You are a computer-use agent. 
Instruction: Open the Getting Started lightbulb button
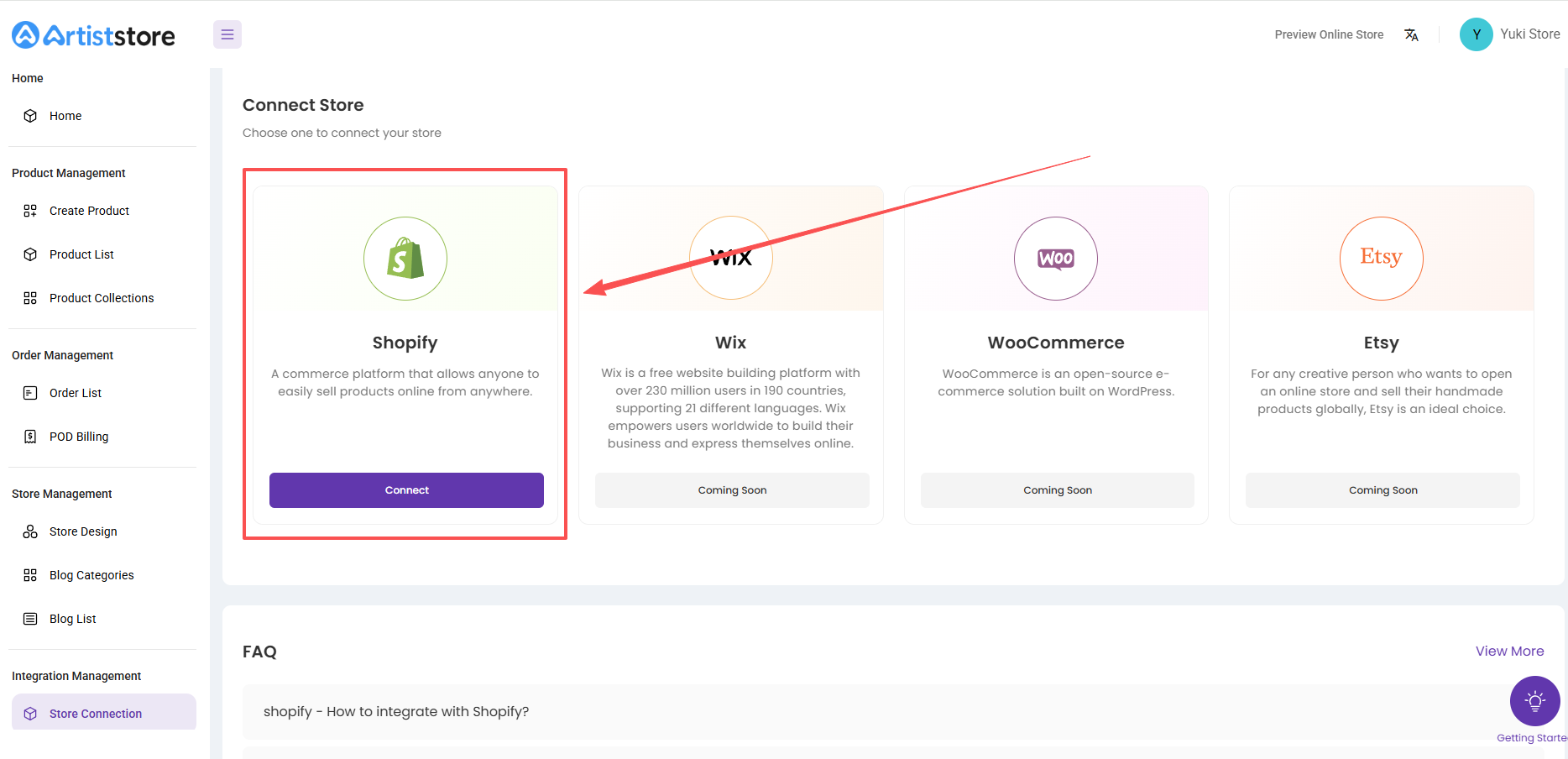coord(1534,701)
